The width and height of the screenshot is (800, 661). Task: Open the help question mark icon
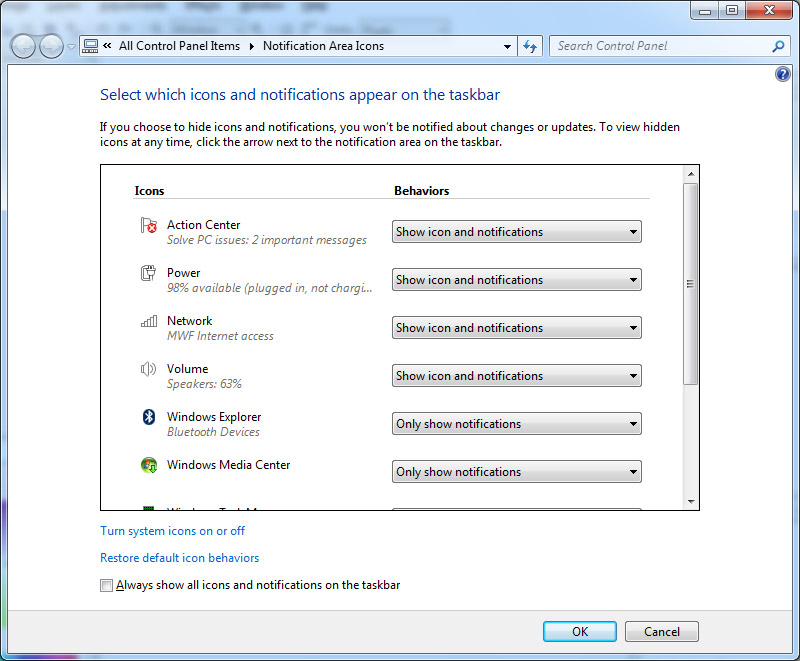[783, 74]
